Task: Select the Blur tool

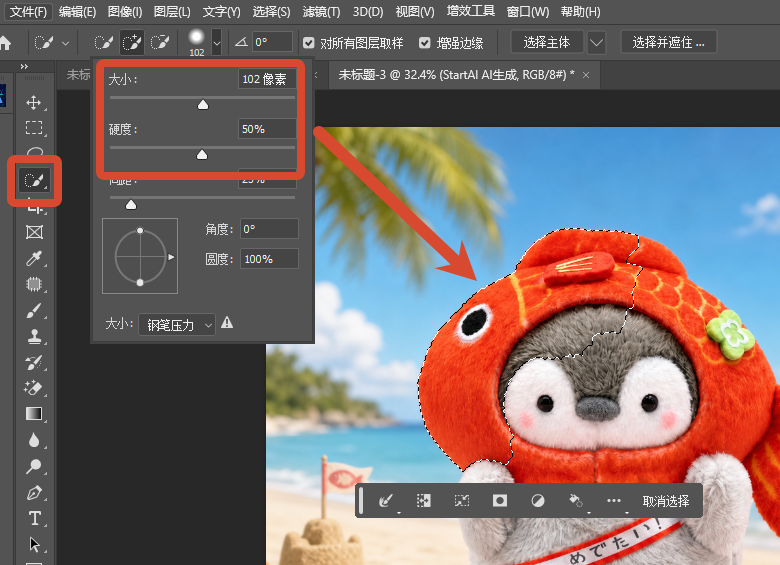Action: 34,441
